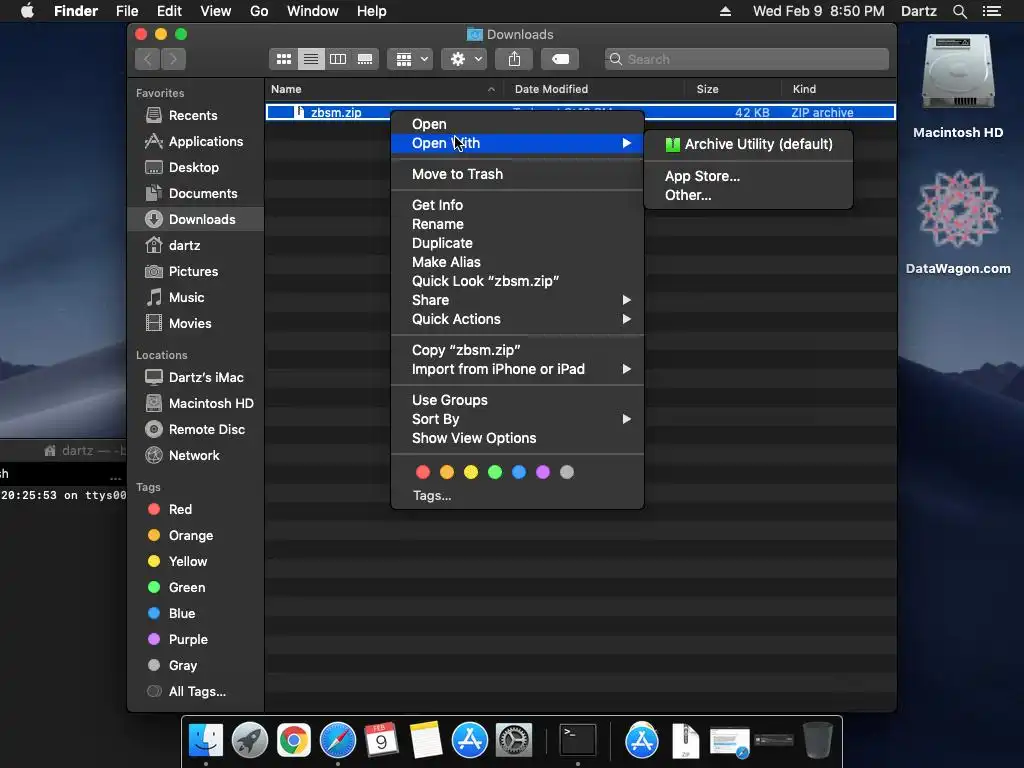1024x768 pixels.
Task: Choose App Store... in Open With submenu
Action: click(x=748, y=176)
